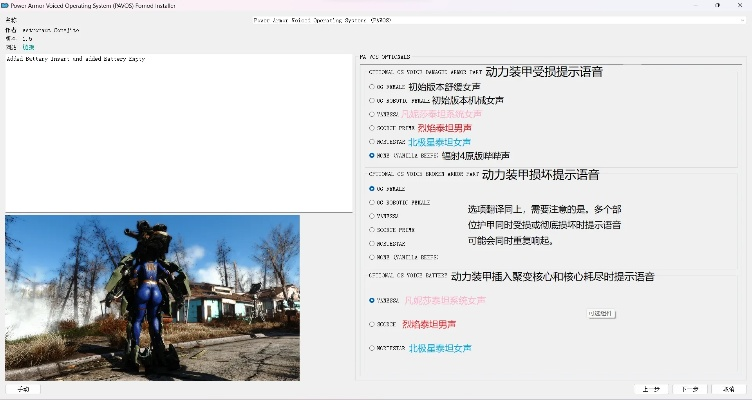Choose Rocket Prime in damaged armor group
Viewport: 752px width, 400px height.
(x=372, y=128)
